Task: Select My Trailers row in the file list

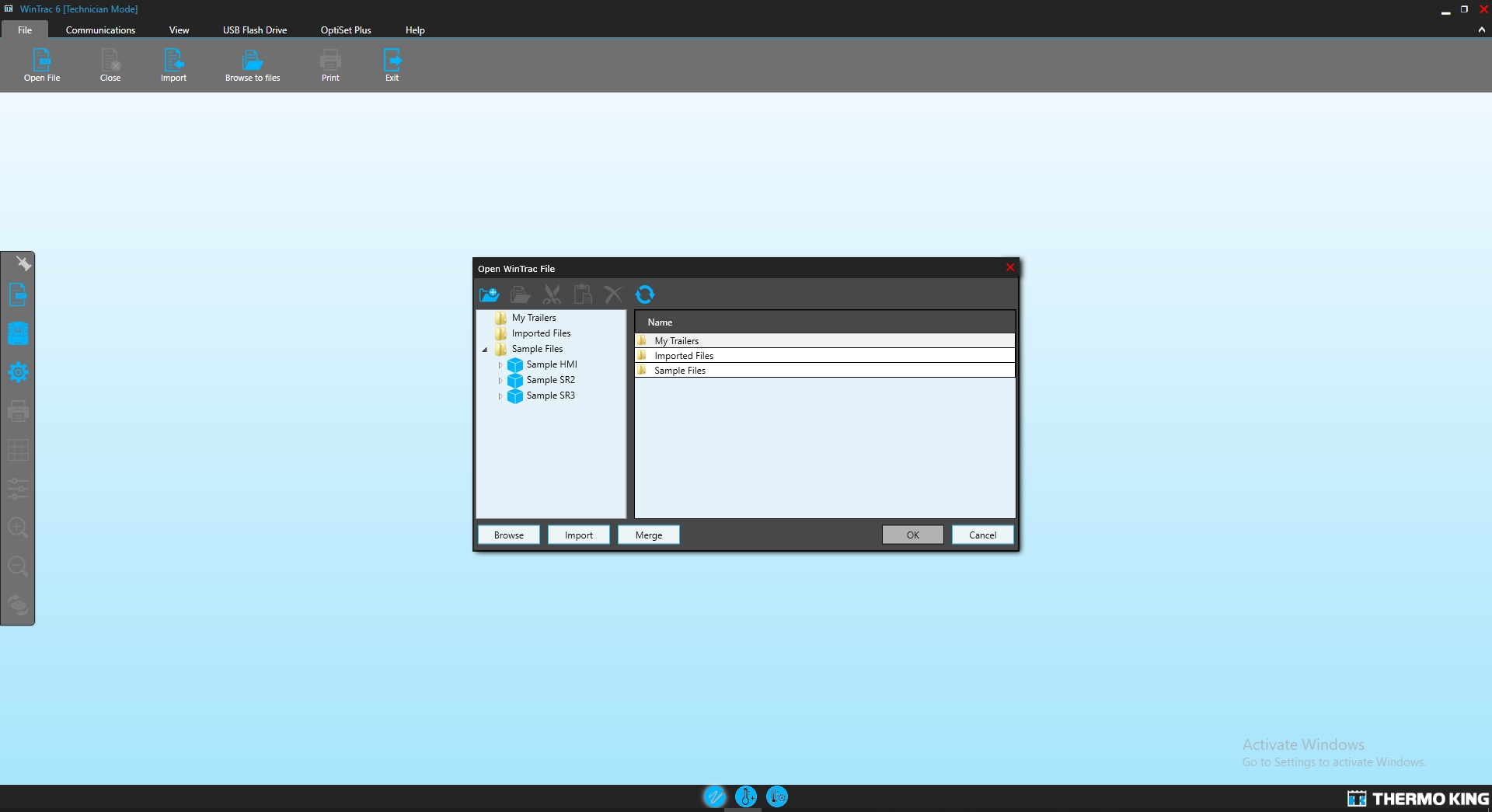Action: [x=824, y=340]
